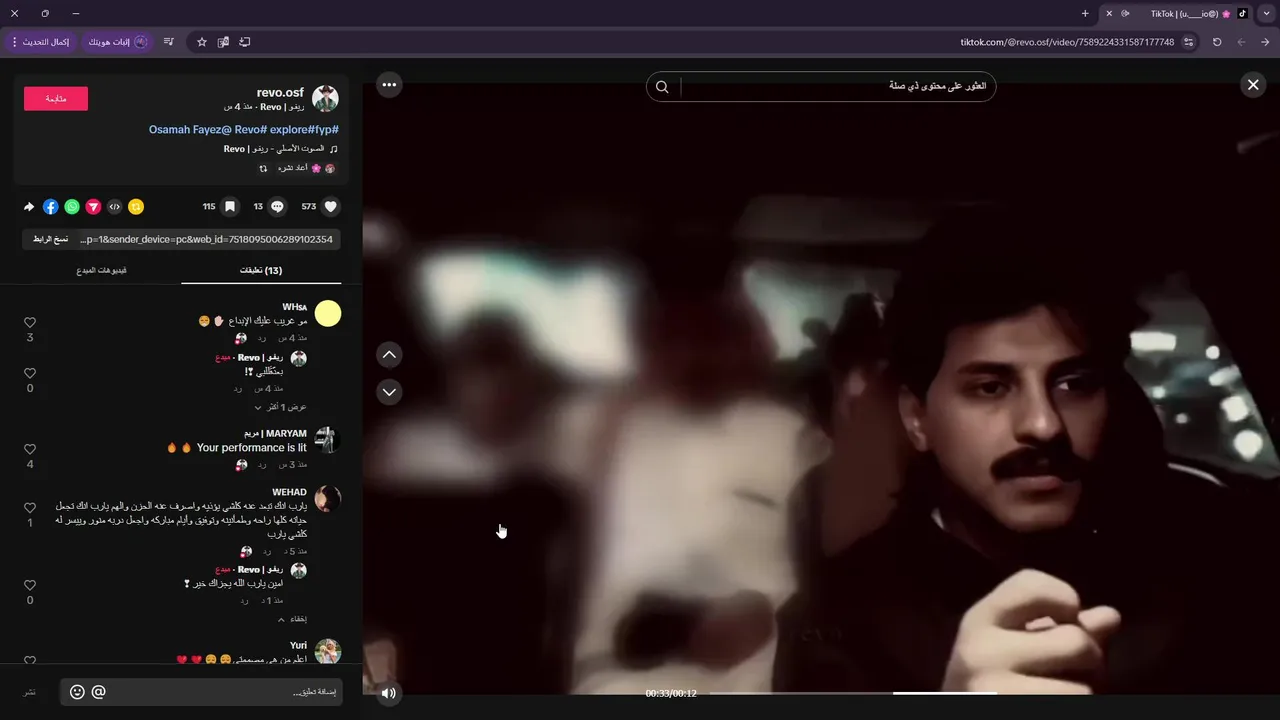Reply to WHsa's comment
Viewport: 1280px width, 720px height.
tap(262, 338)
